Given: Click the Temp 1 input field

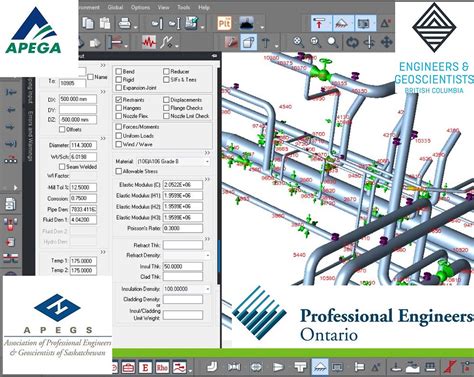Looking at the screenshot, I should pos(83,261).
